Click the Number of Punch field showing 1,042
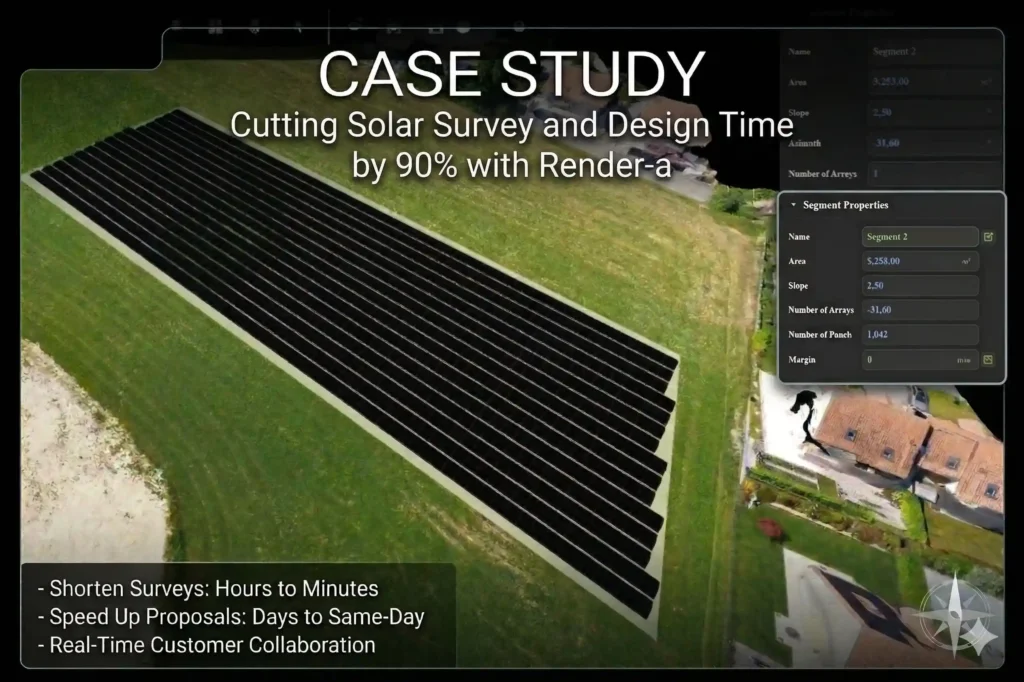The image size is (1024, 682). tap(919, 334)
